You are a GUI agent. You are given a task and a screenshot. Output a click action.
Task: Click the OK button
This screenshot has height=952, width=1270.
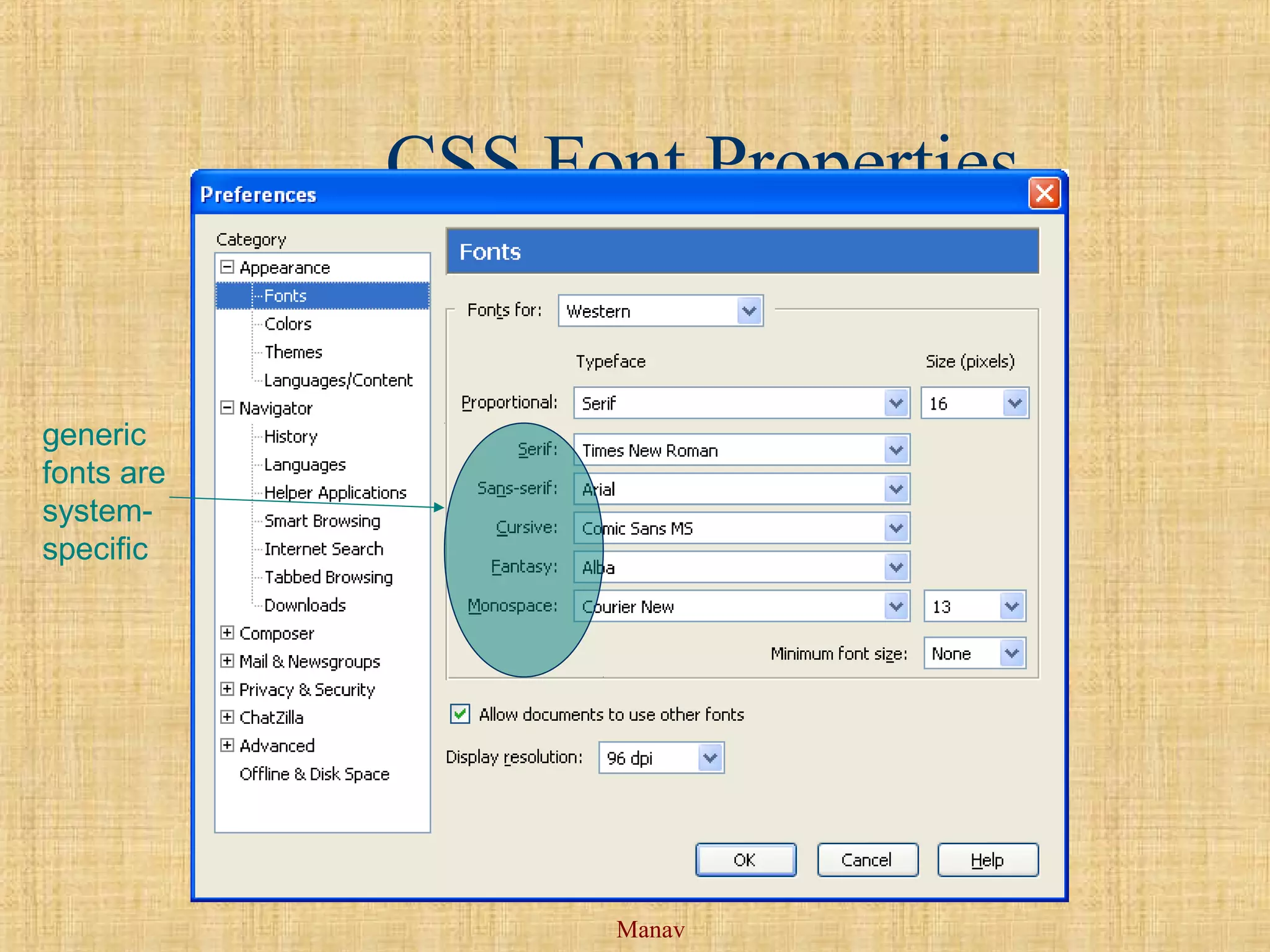[x=745, y=860]
